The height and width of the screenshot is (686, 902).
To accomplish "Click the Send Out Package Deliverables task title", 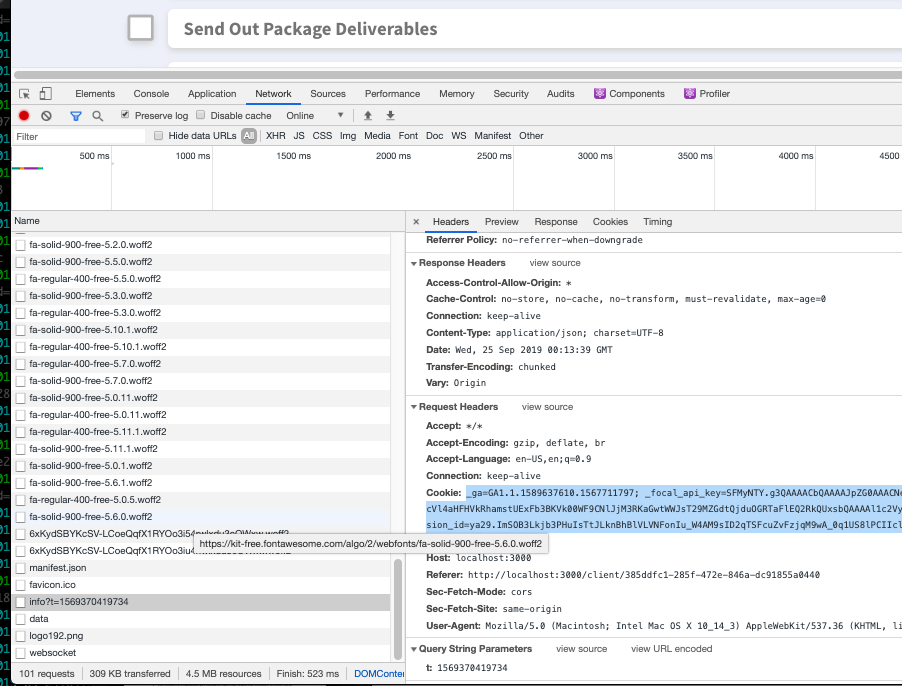I will [x=310, y=29].
